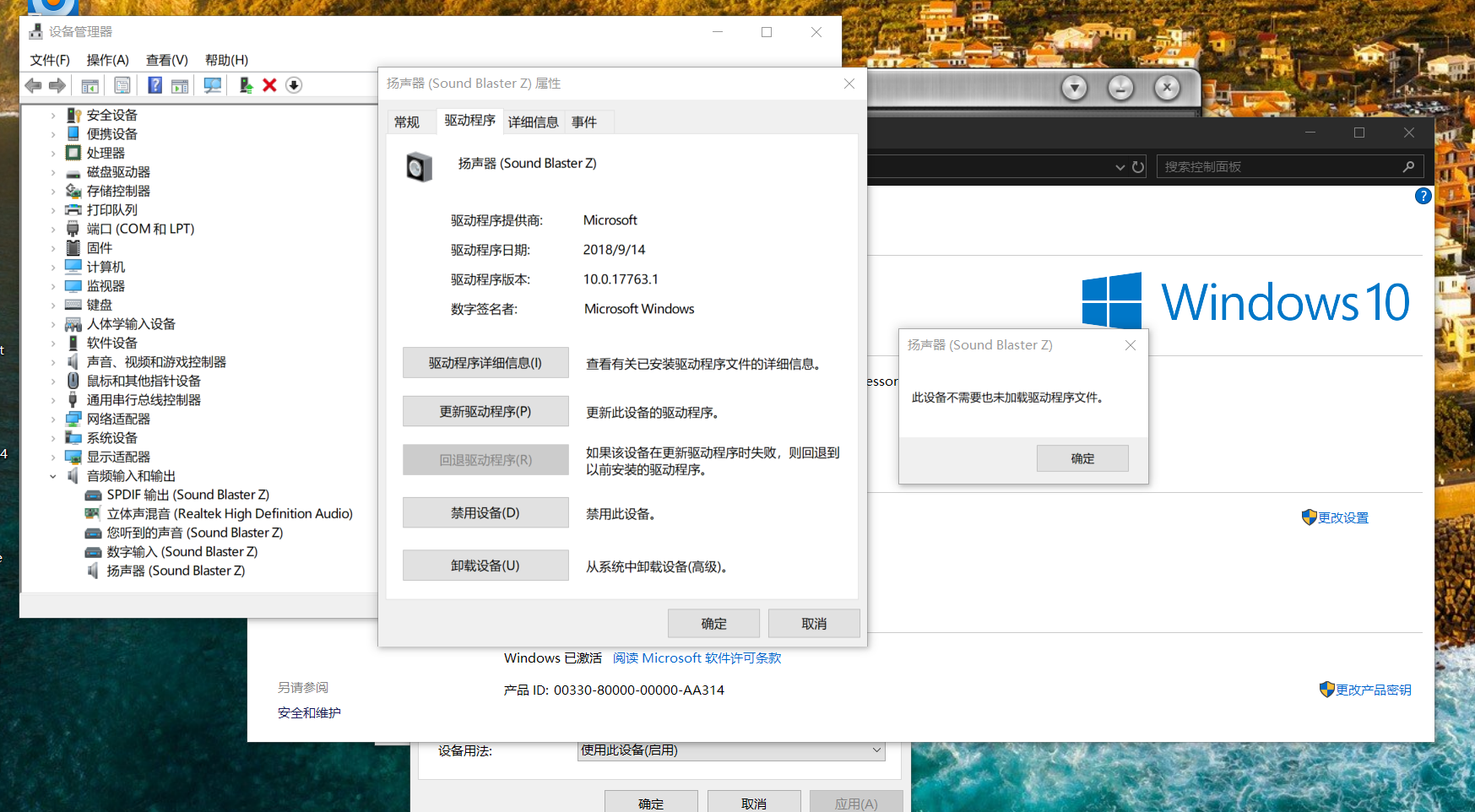1475x812 pixels.
Task: Click the 驱动程序详细信息(I) button
Action: pos(485,363)
